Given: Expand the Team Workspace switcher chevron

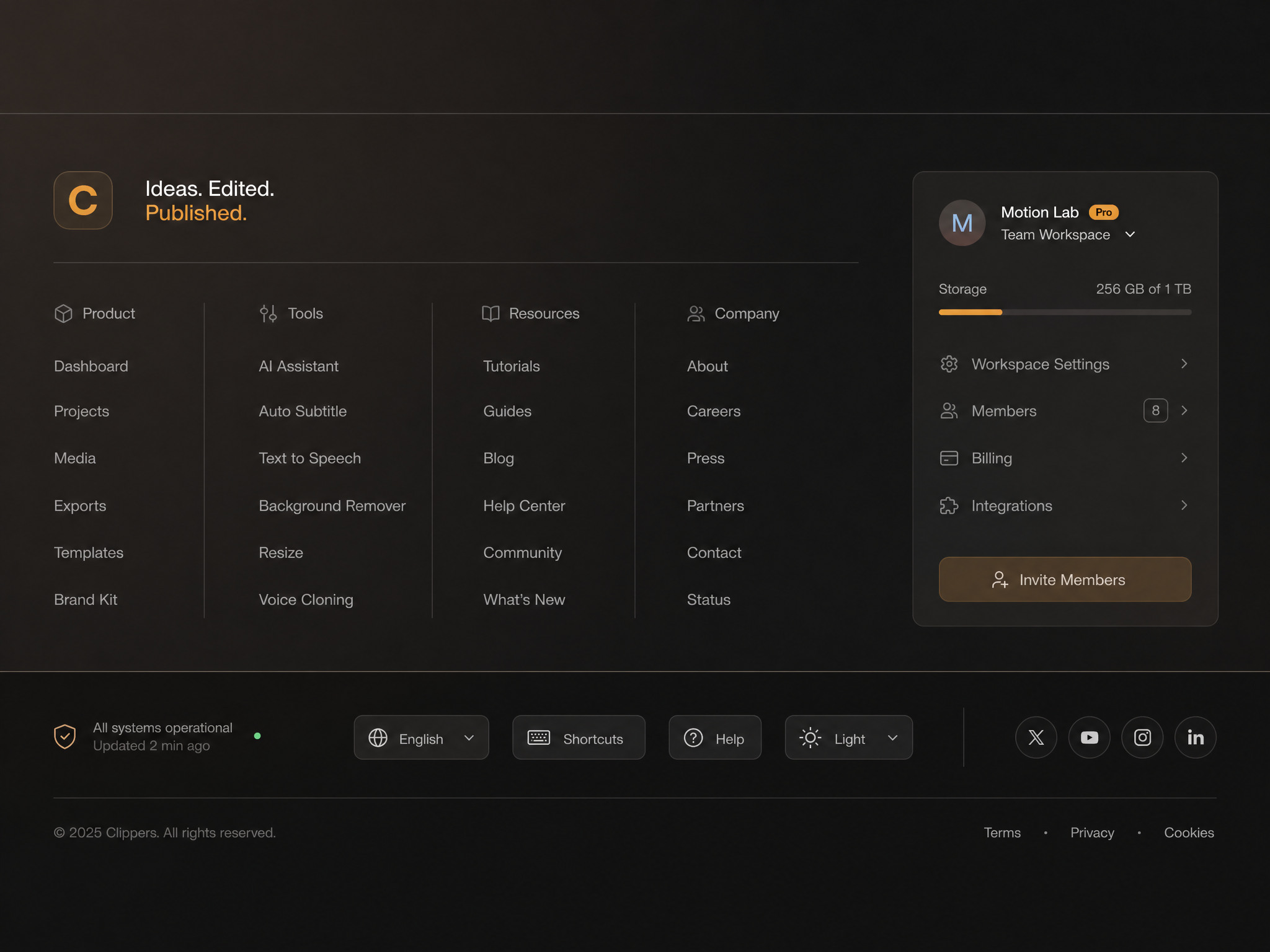Looking at the screenshot, I should [1130, 234].
